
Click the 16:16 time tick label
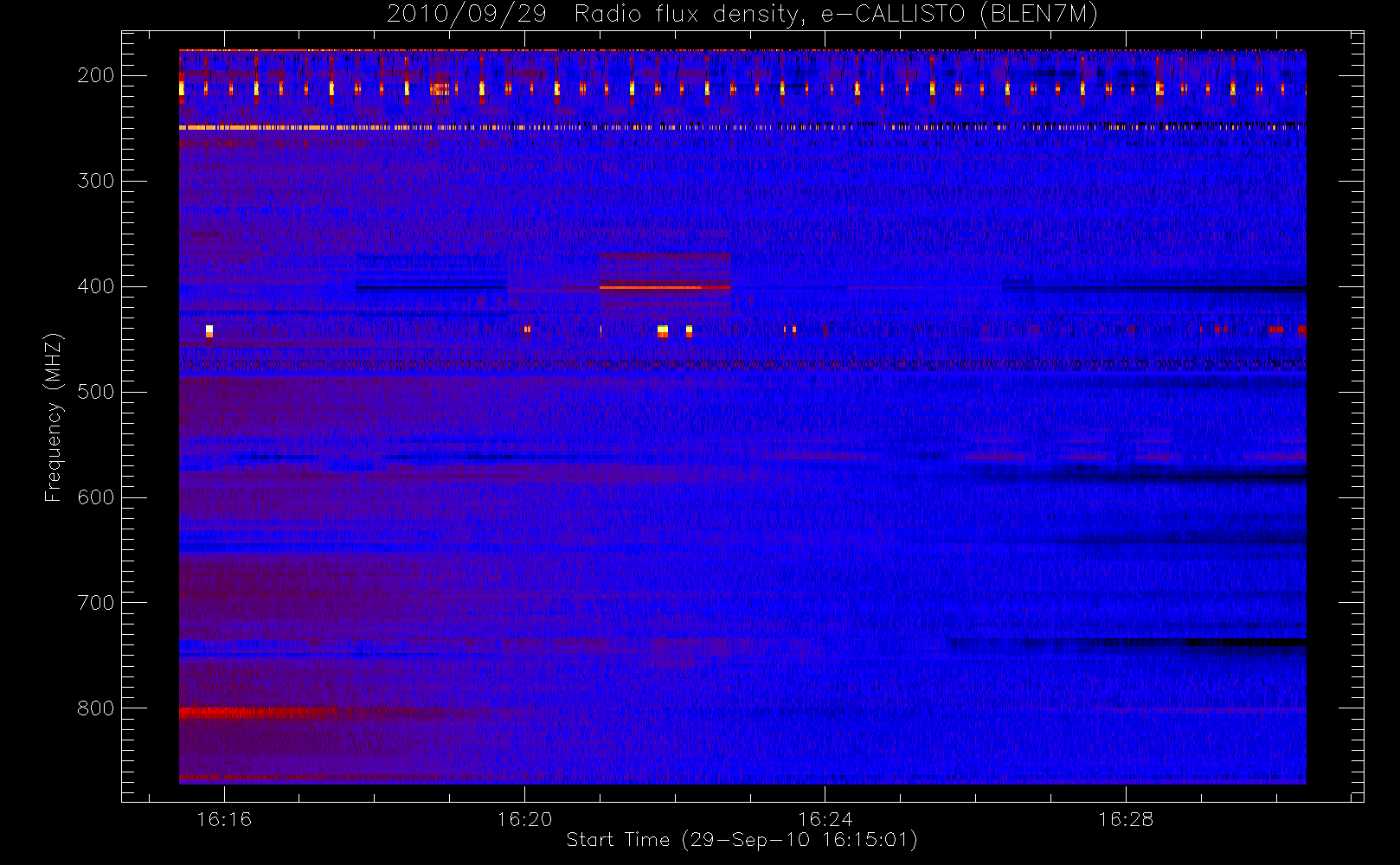pos(224,819)
